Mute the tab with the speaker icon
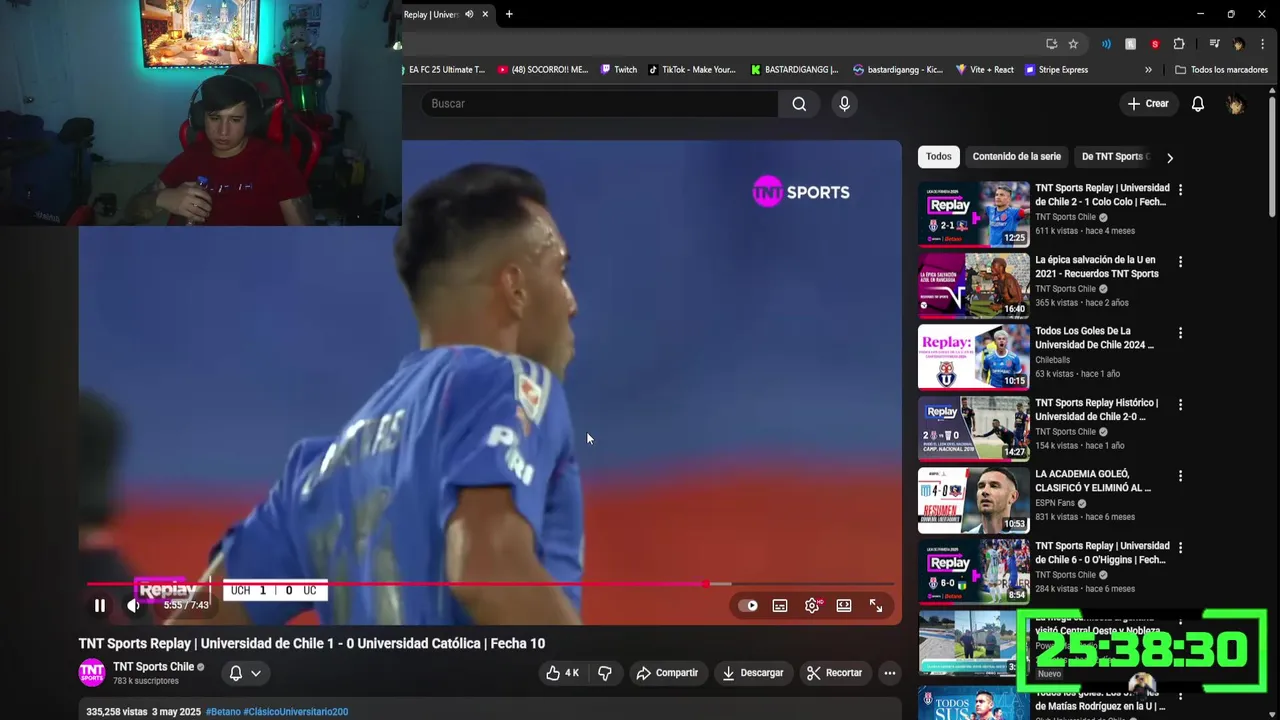The image size is (1280, 720). pos(469,14)
